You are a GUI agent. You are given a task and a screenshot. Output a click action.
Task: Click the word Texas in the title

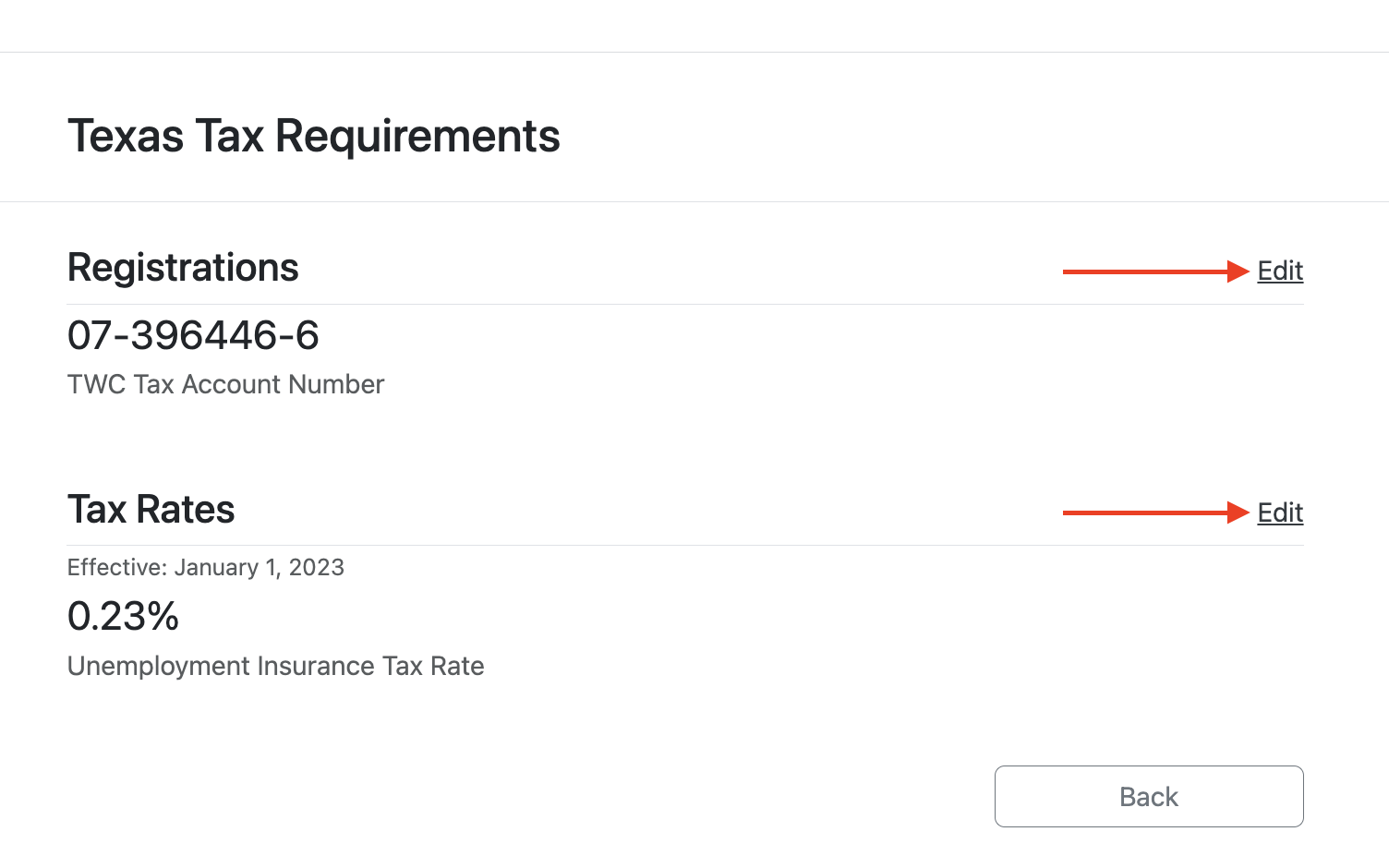point(126,136)
